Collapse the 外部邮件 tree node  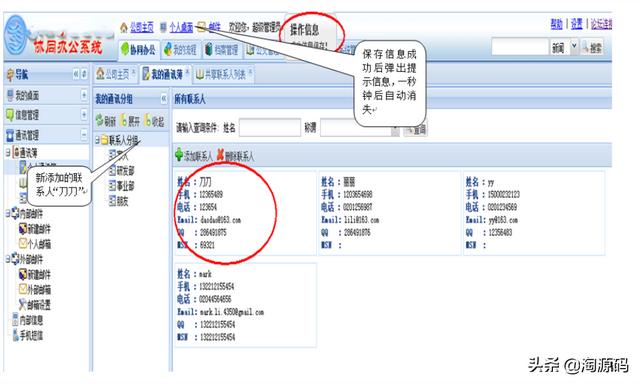[8, 259]
